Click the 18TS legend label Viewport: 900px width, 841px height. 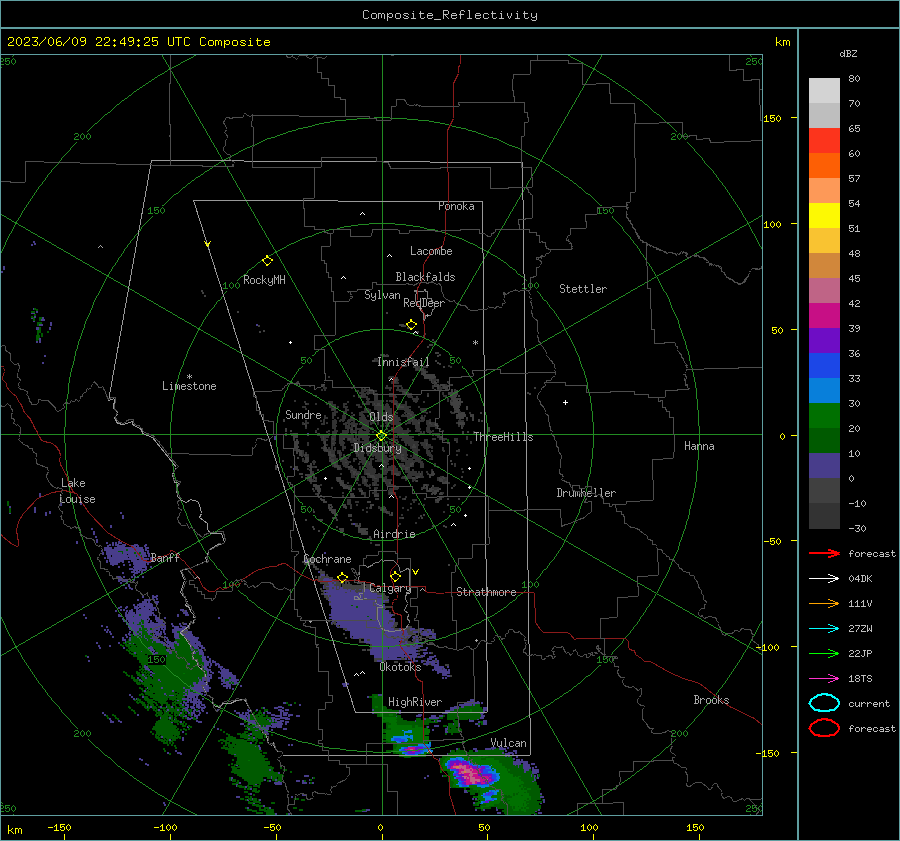coord(860,679)
